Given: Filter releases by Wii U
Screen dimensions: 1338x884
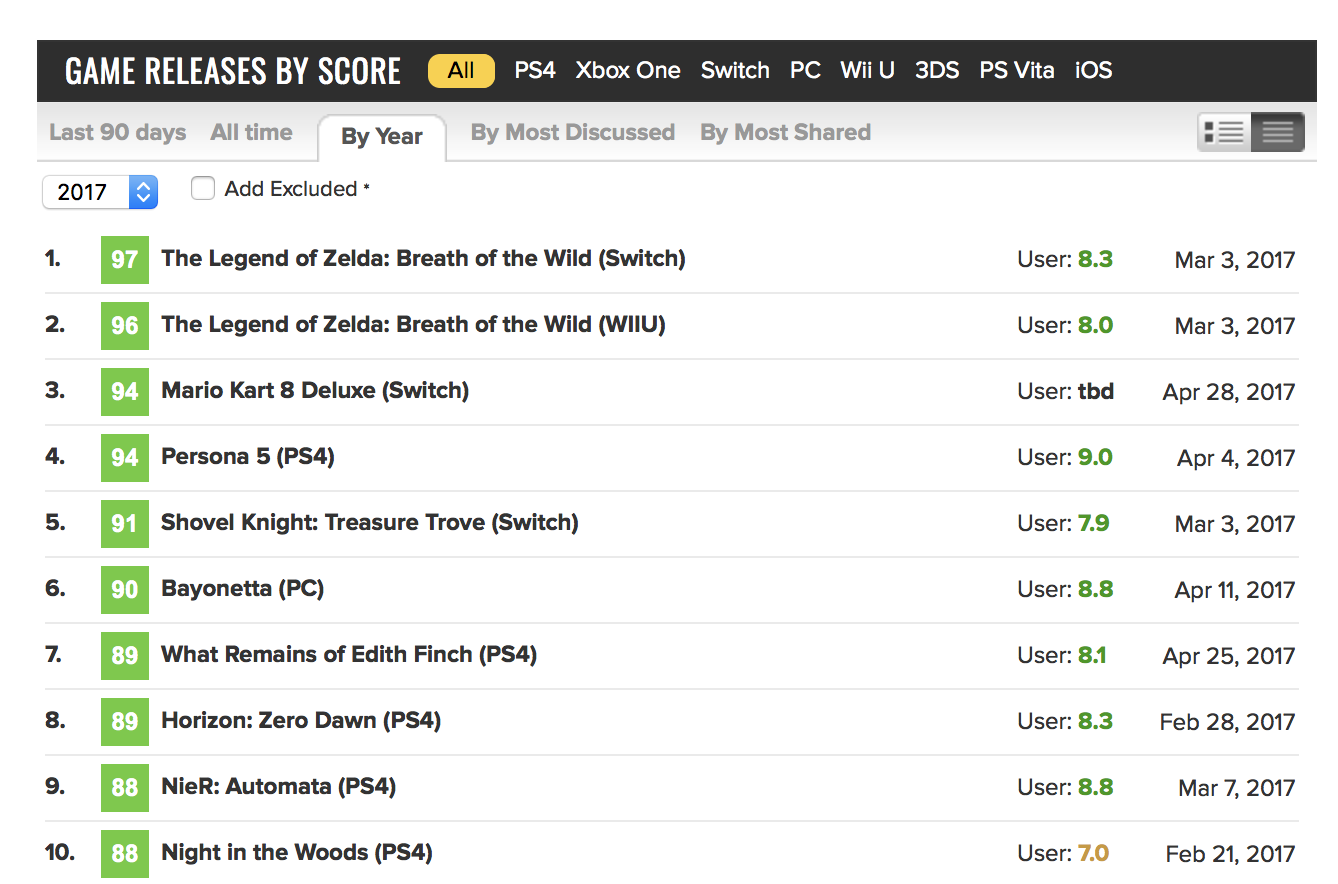Looking at the screenshot, I should click(x=867, y=70).
